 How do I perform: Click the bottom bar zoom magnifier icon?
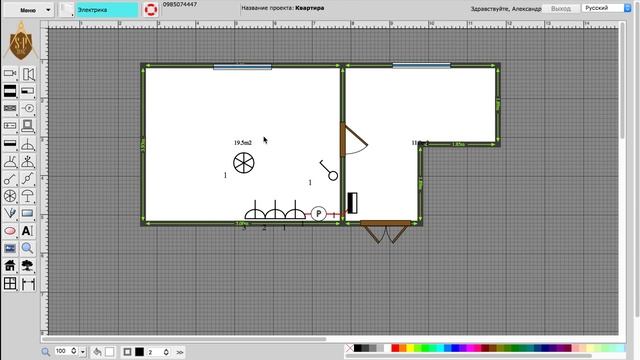(46, 351)
